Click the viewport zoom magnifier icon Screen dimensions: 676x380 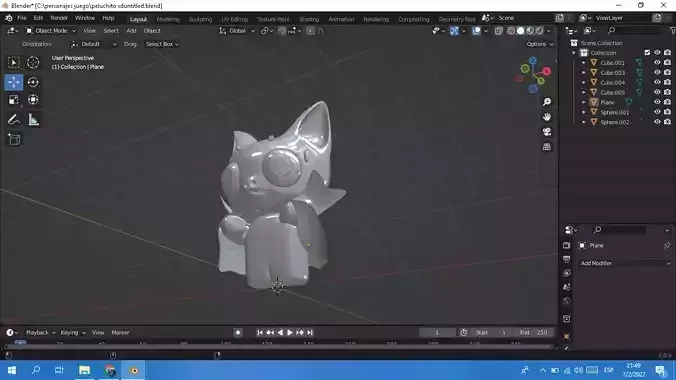[547, 102]
